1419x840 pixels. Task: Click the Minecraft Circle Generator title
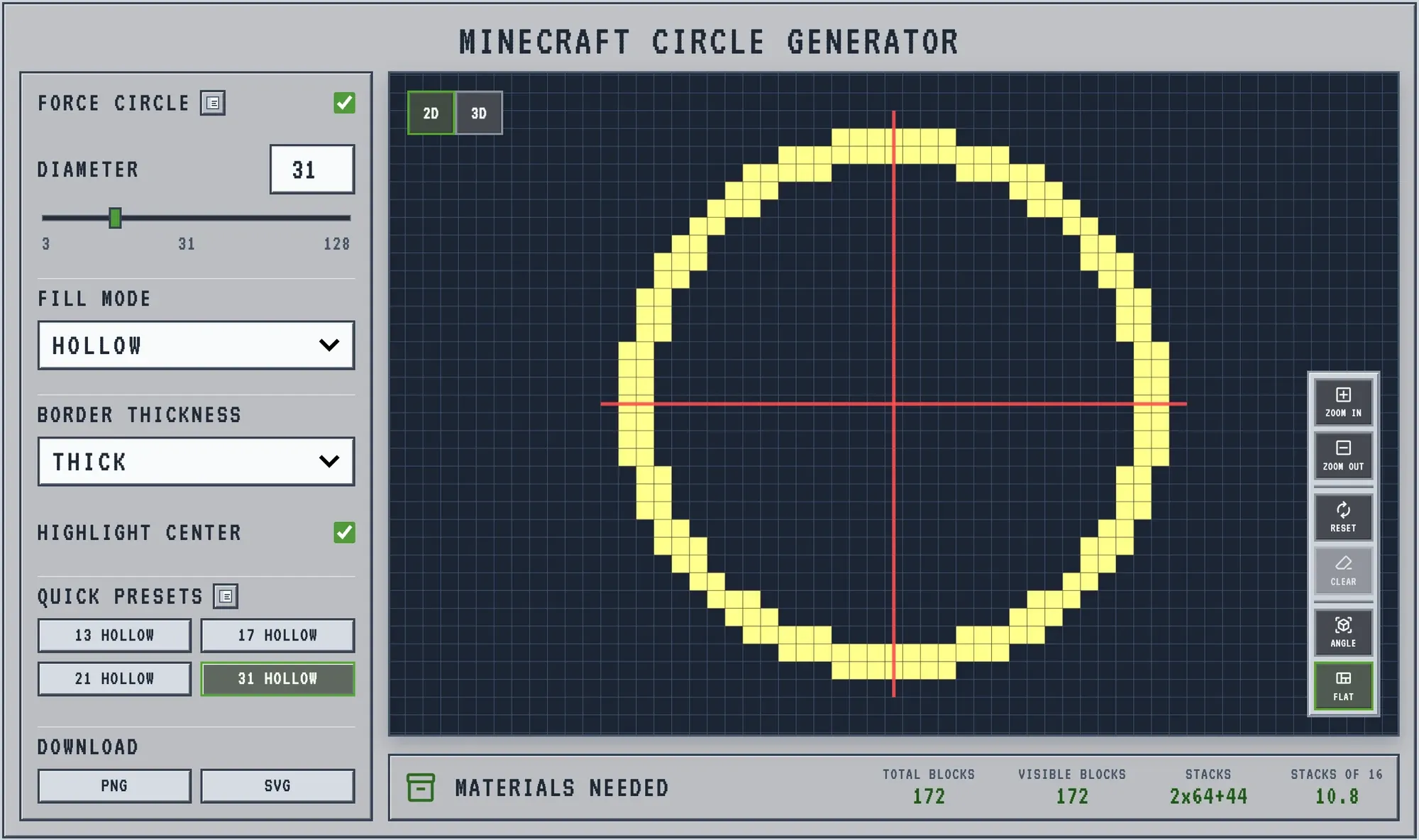click(x=709, y=42)
